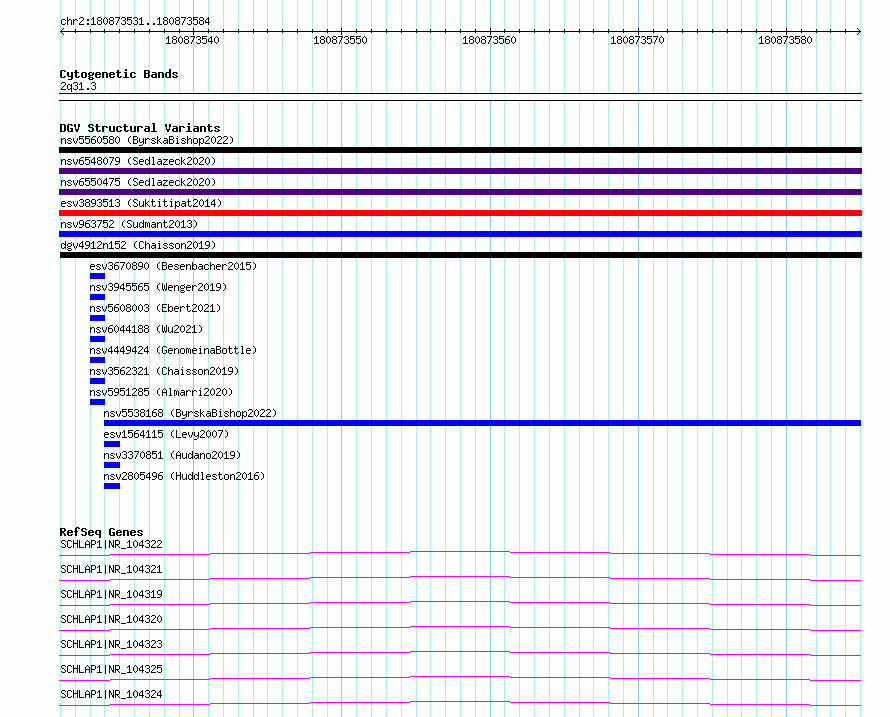Screen dimensions: 890x717
Task: Click the nsv5608003 Ebert2021 blue marker
Action: [x=97, y=318]
